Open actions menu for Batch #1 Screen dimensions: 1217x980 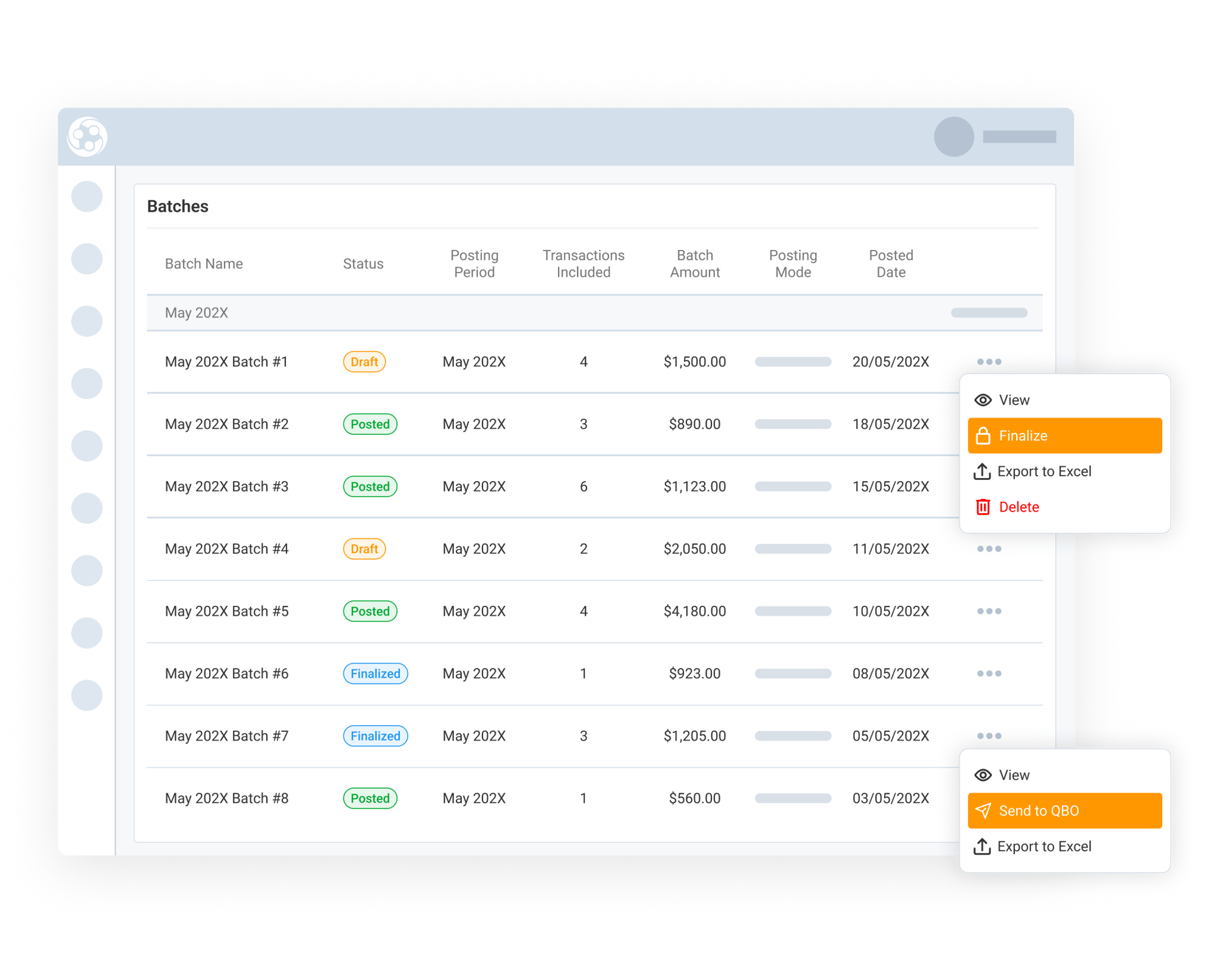(989, 362)
